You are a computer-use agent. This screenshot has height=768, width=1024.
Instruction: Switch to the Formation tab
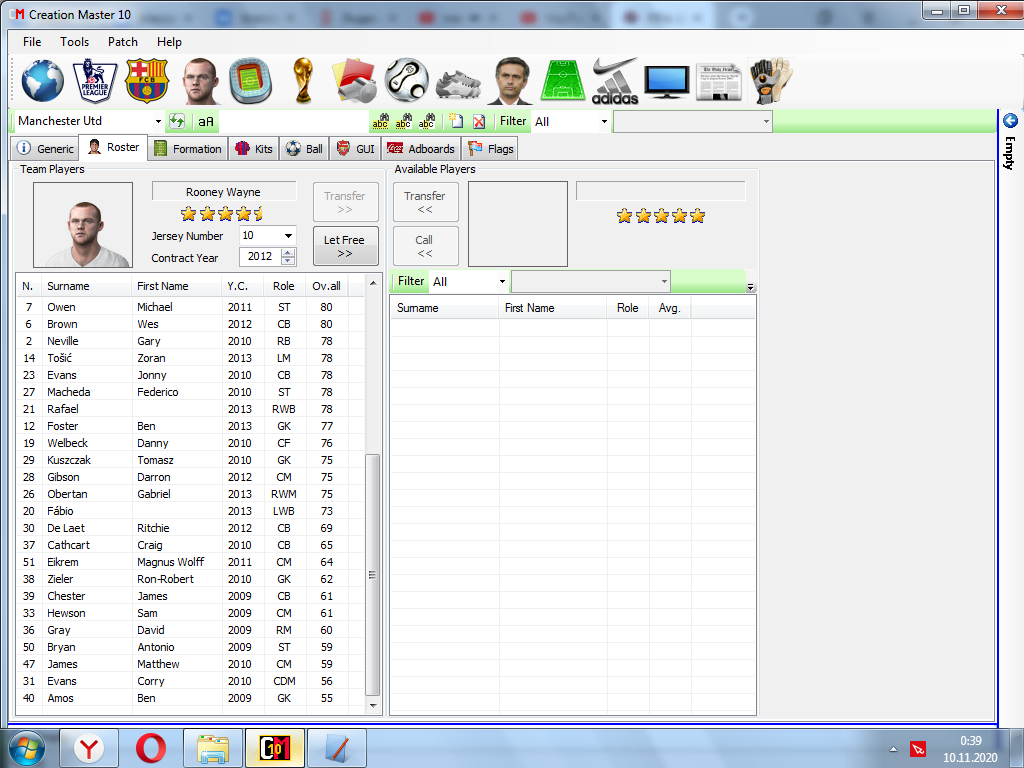pyautogui.click(x=187, y=149)
